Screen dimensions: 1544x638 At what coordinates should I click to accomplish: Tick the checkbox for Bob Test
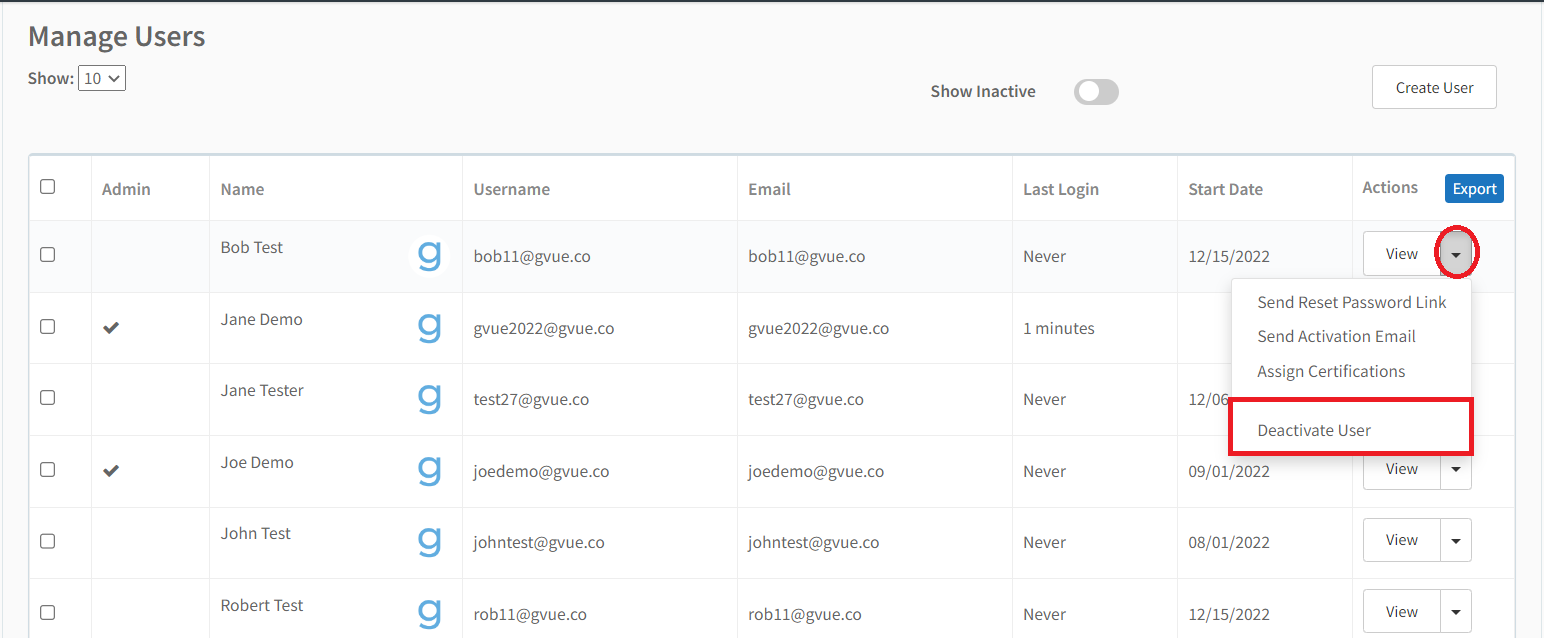coord(47,255)
